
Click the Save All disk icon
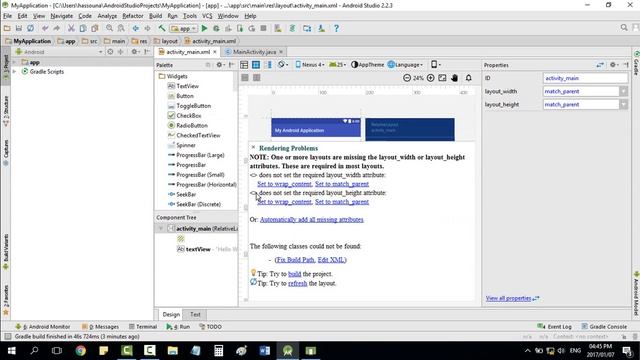point(19,28)
